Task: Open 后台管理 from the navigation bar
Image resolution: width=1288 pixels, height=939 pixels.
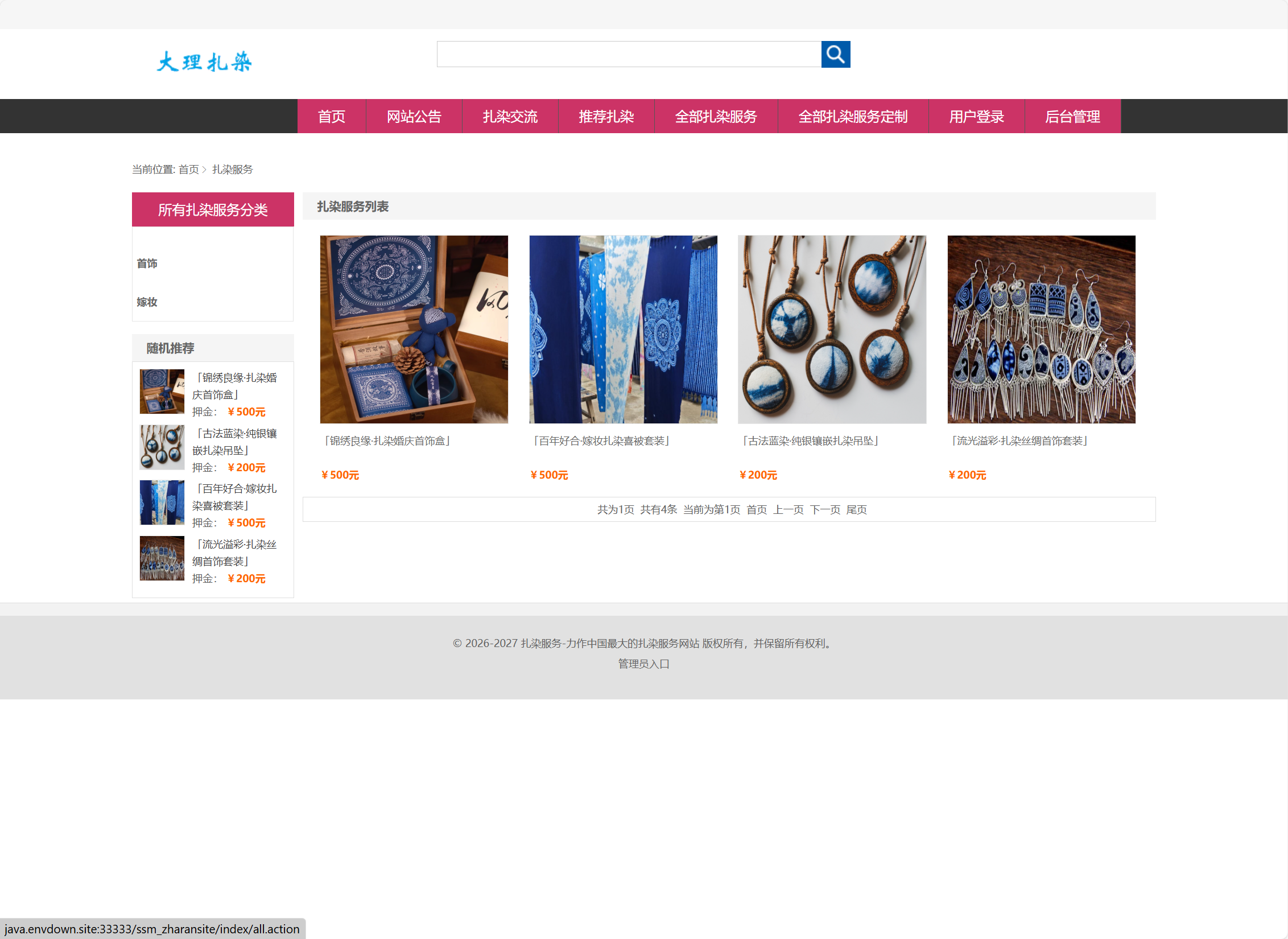Action: pyautogui.click(x=1072, y=117)
